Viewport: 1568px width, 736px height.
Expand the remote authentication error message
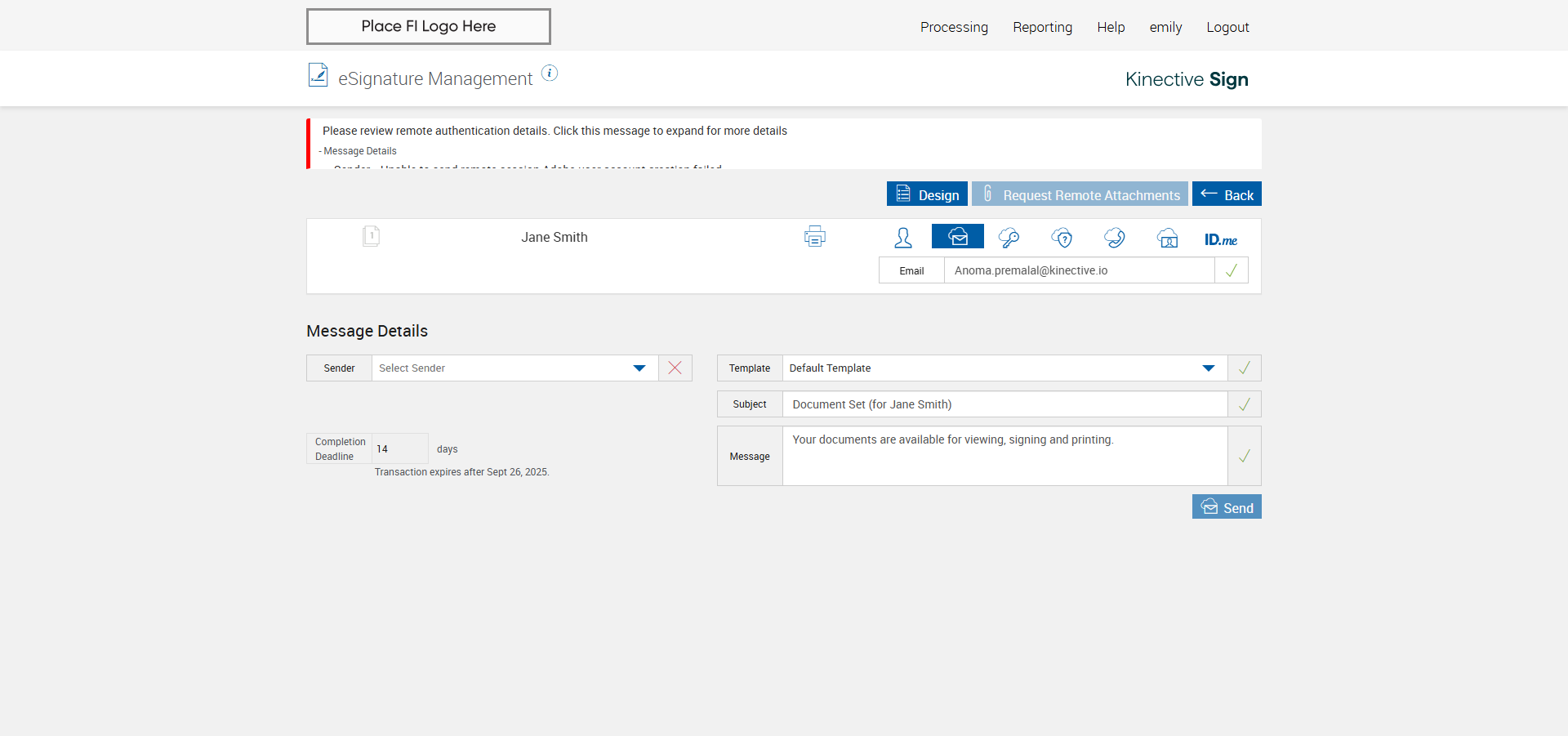pyautogui.click(x=555, y=131)
